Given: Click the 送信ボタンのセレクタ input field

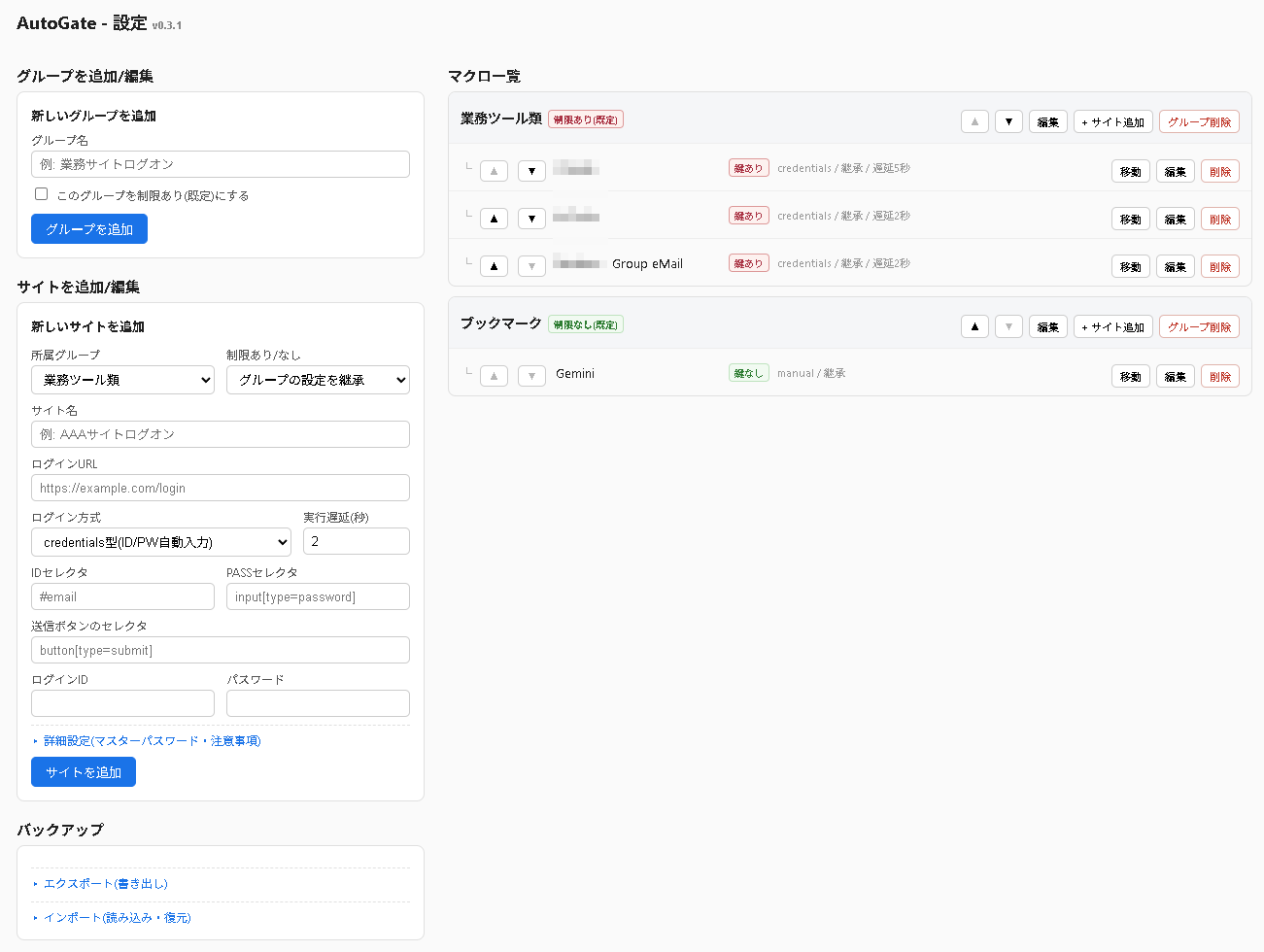Looking at the screenshot, I should (x=221, y=650).
